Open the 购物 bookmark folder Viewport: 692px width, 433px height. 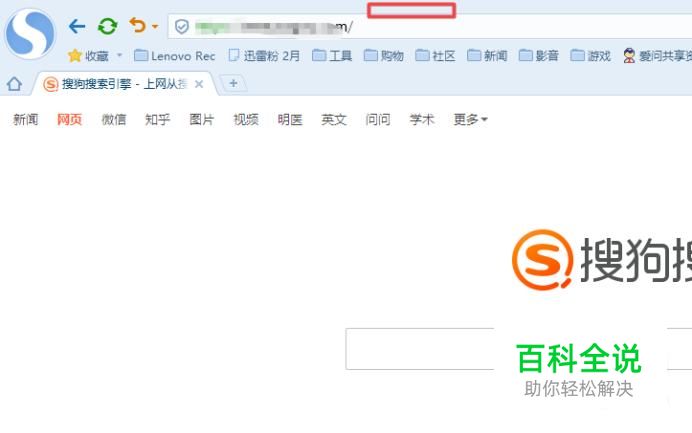pos(384,56)
